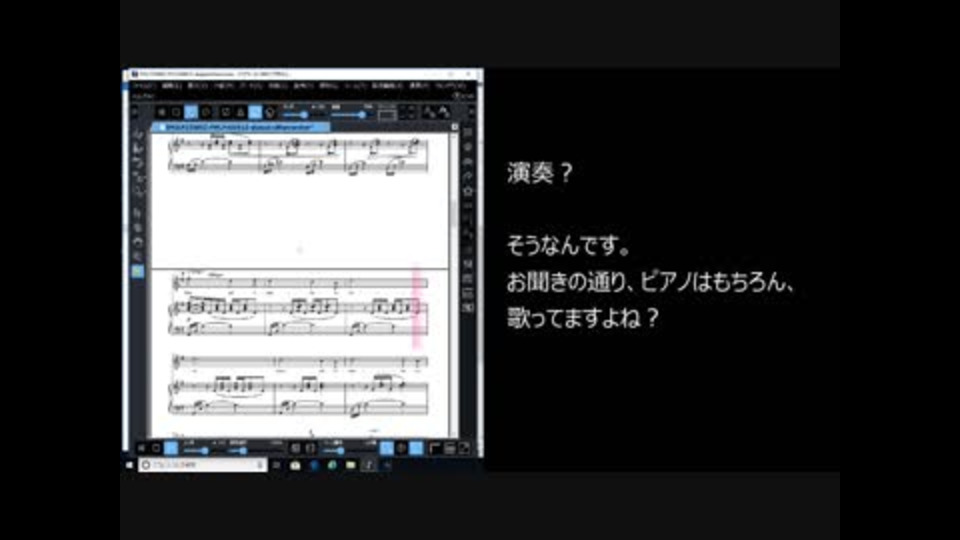Open the Windows Start menu
The image size is (960, 540).
point(129,465)
